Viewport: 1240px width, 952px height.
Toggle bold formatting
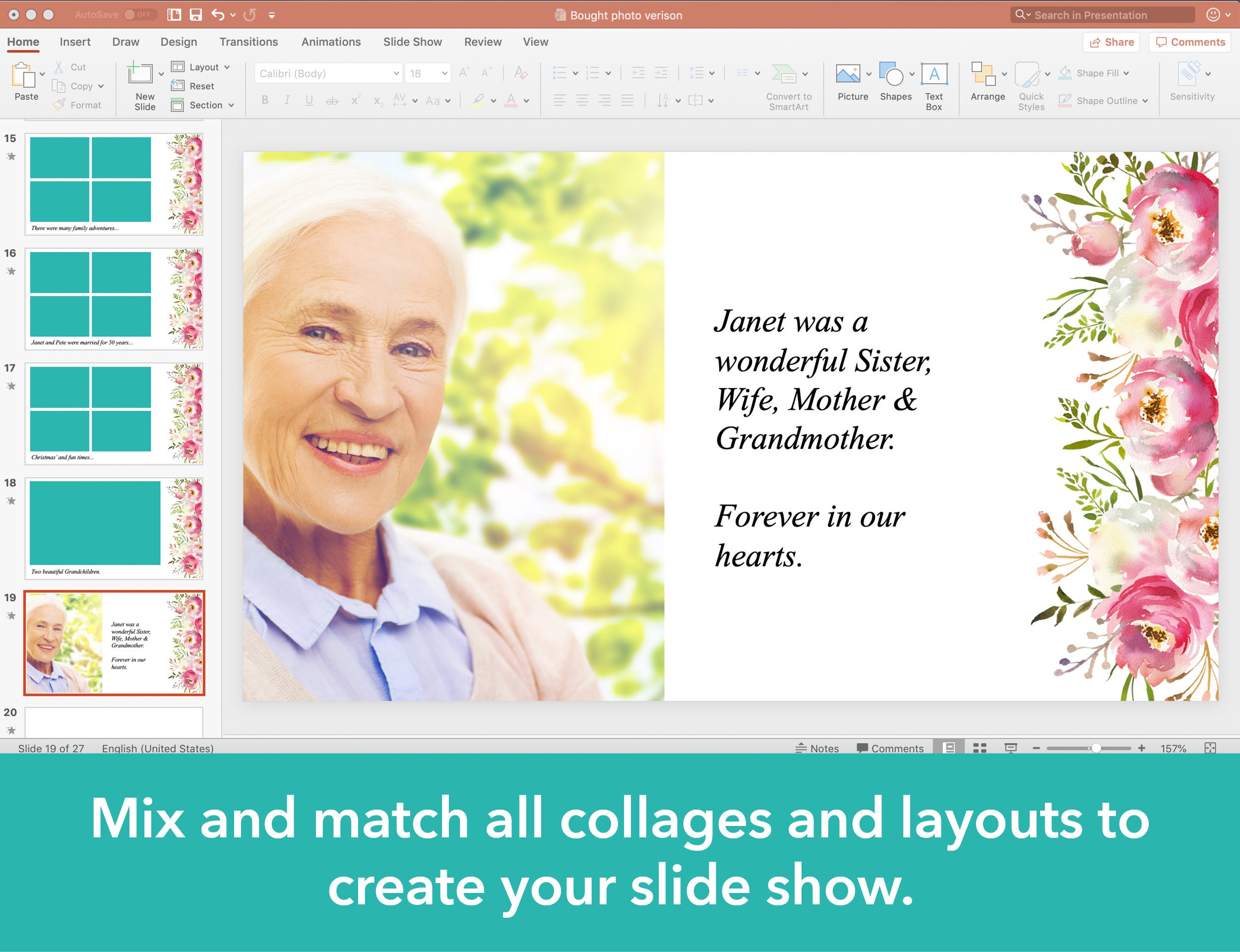(264, 100)
